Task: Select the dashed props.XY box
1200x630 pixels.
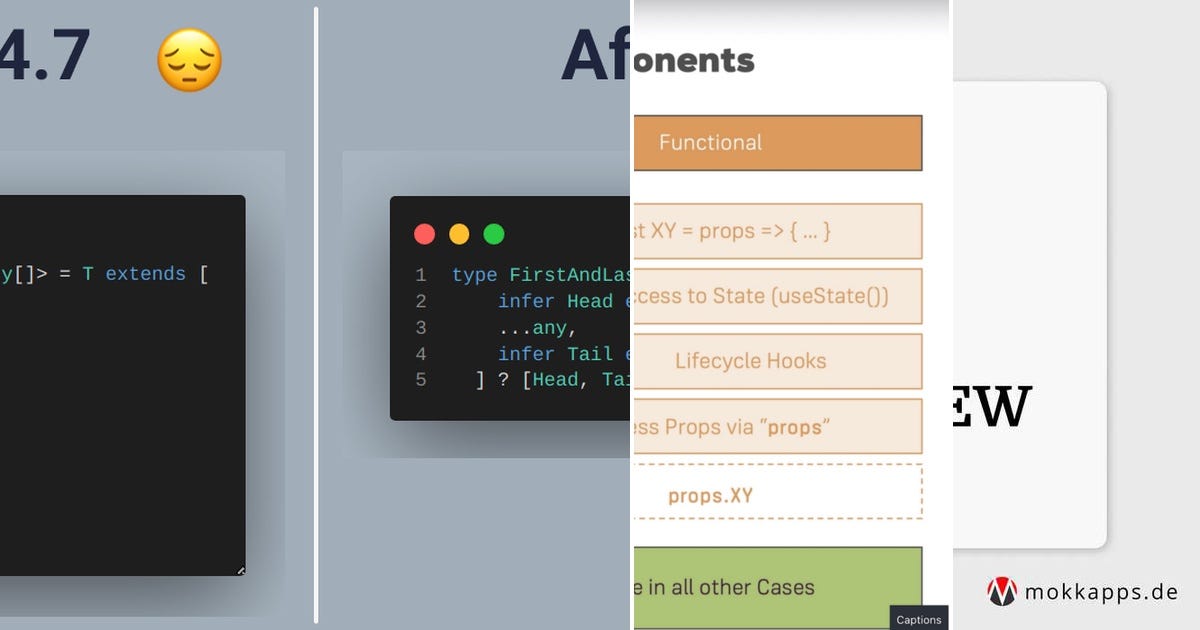Action: [x=777, y=491]
